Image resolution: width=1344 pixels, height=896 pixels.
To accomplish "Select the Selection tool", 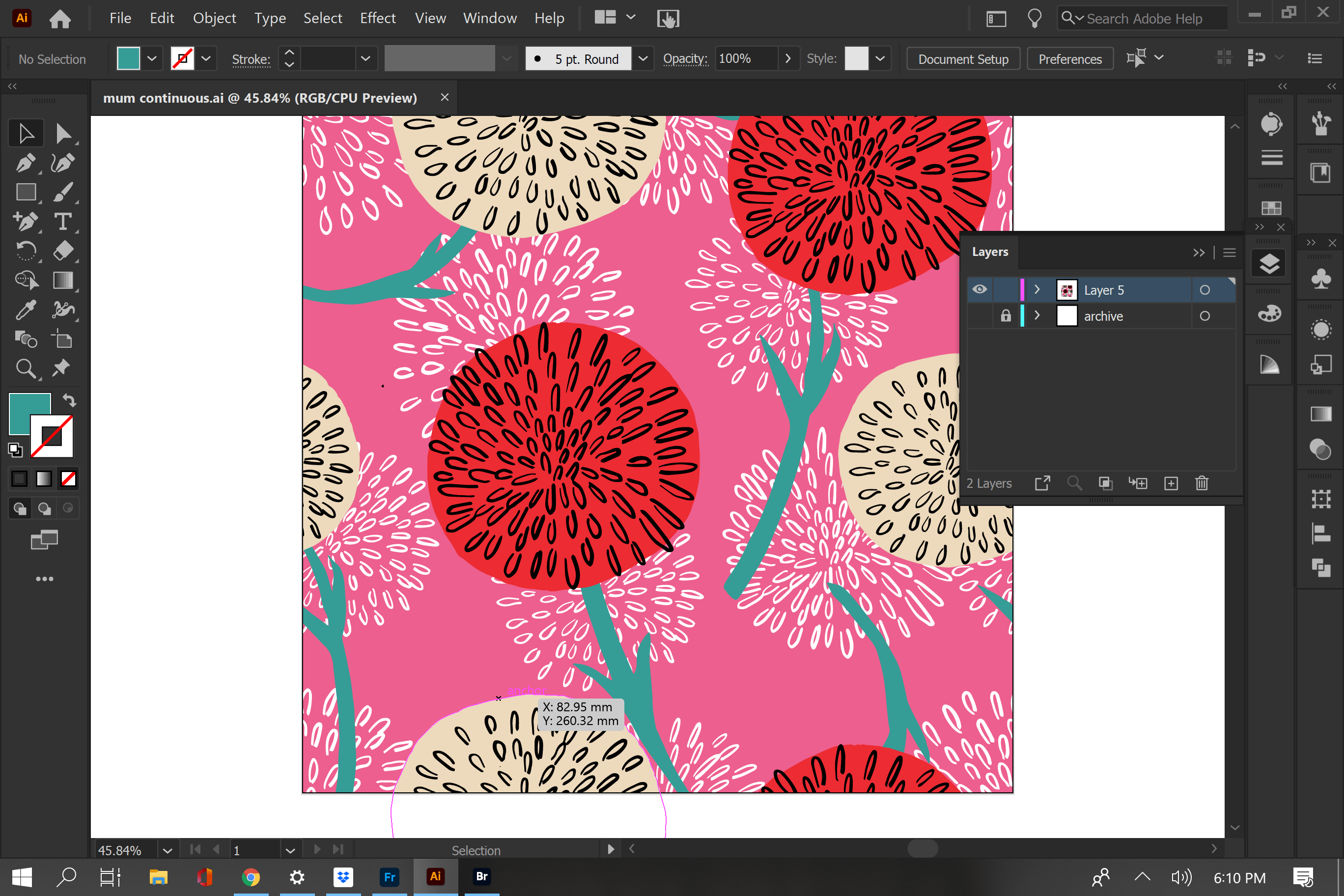I will tap(26, 133).
